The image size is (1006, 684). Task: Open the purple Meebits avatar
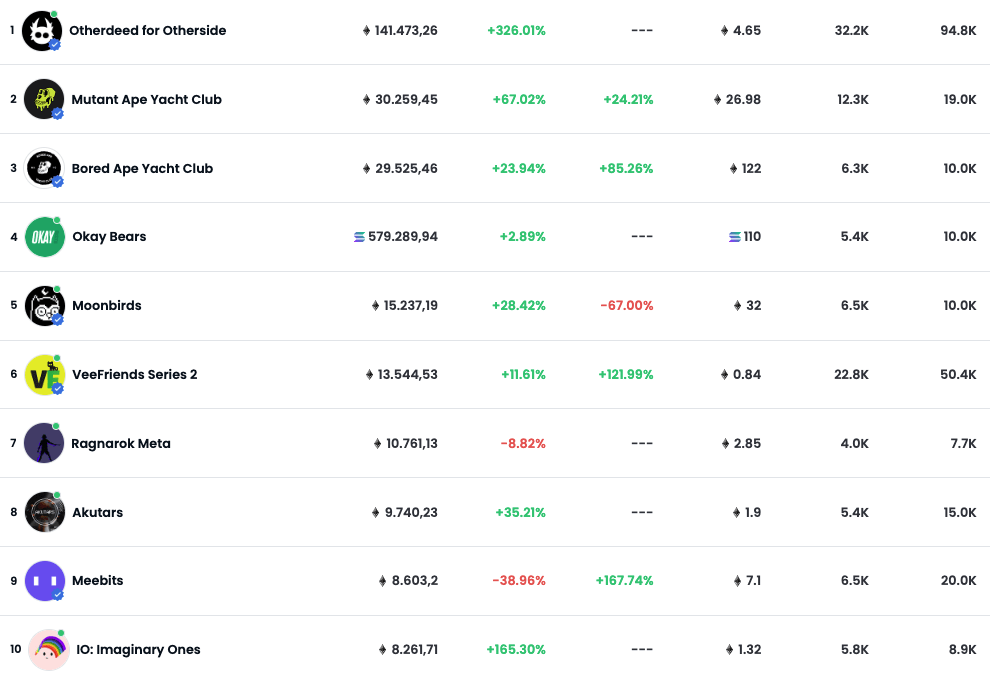click(x=44, y=581)
